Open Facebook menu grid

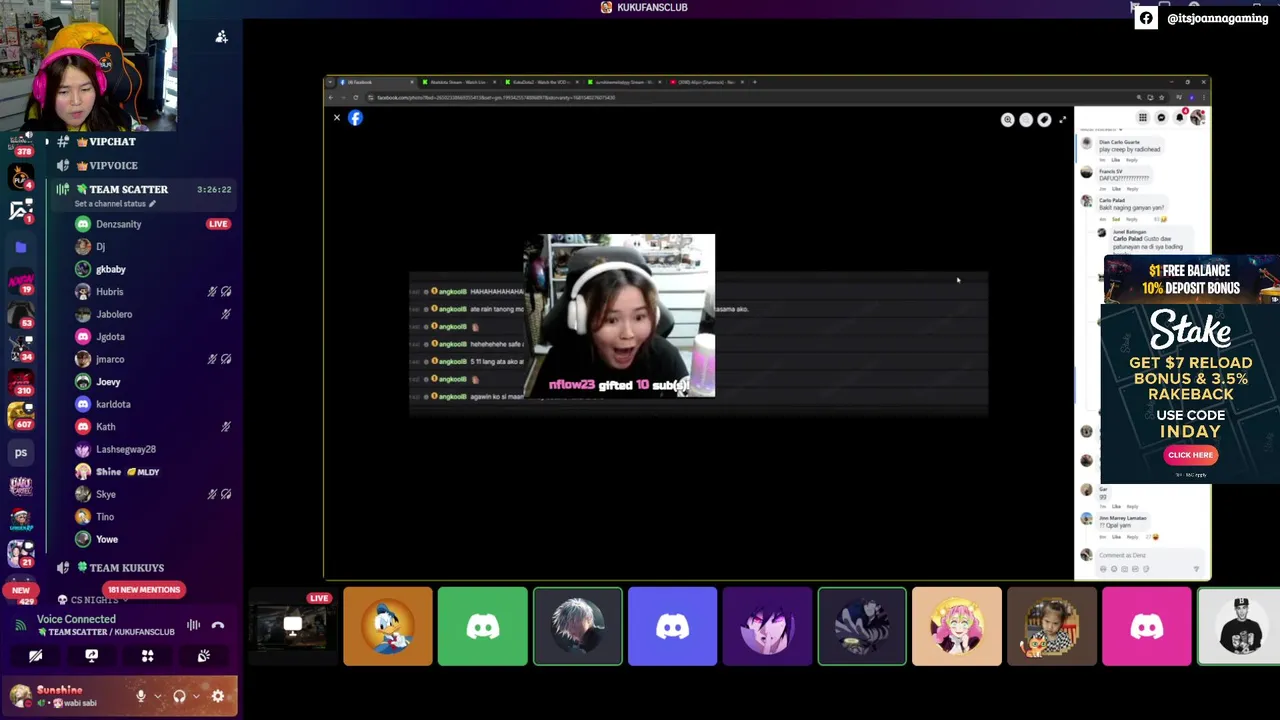[x=1142, y=118]
